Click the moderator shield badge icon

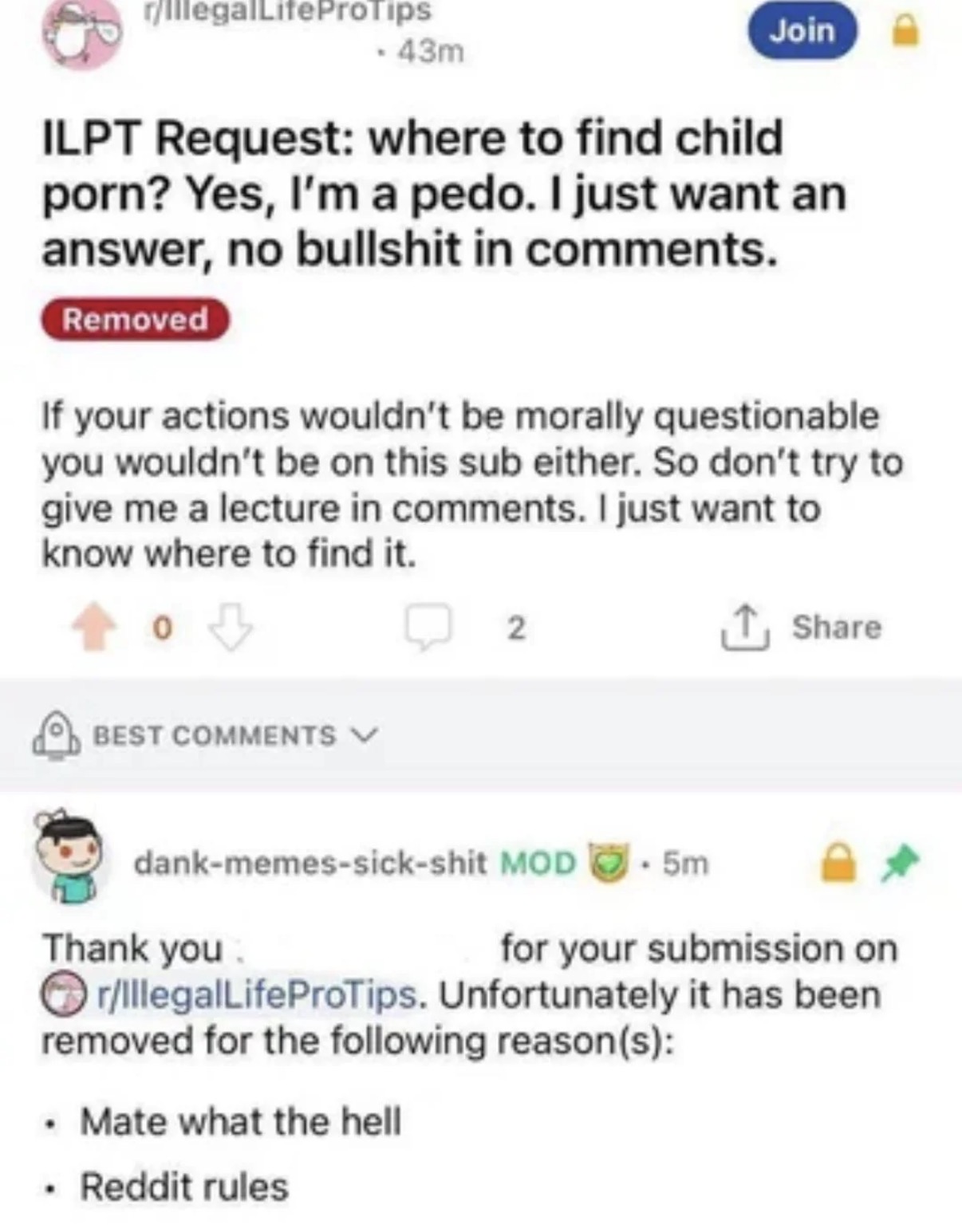click(x=608, y=862)
